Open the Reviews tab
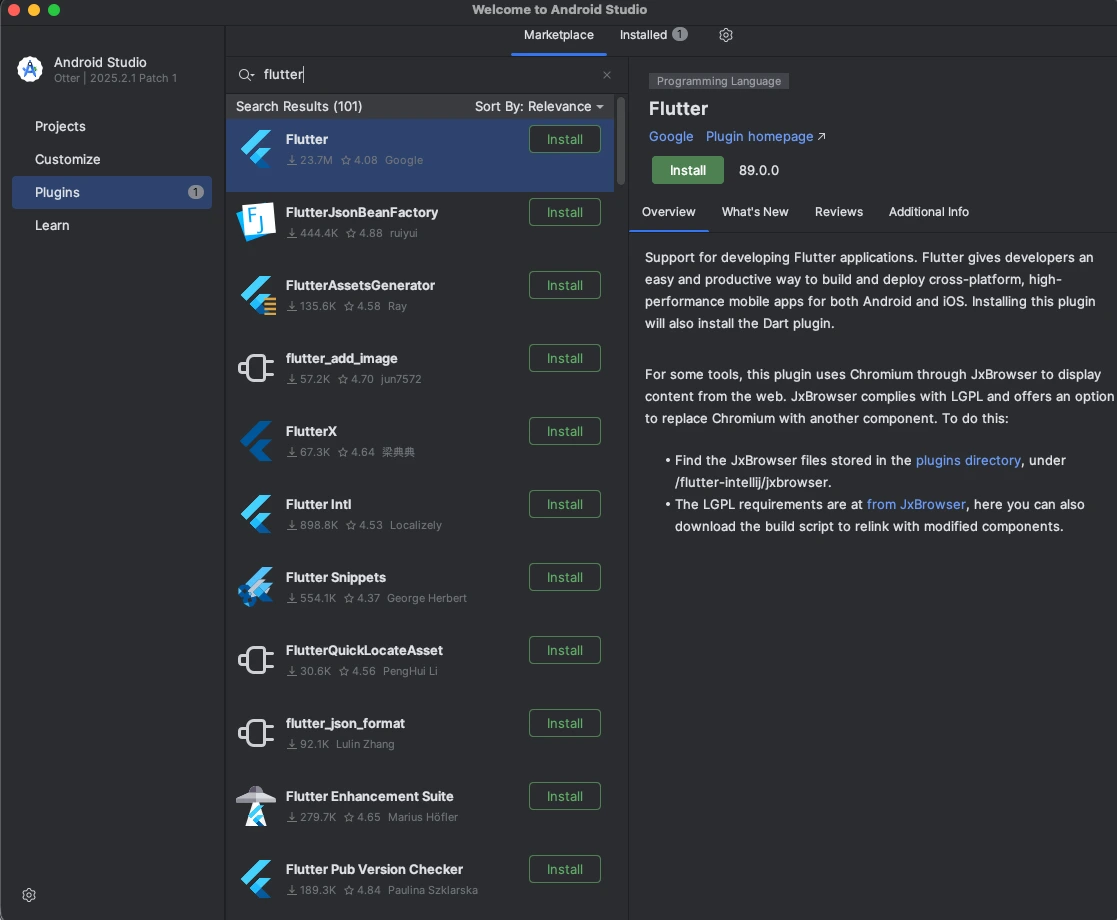Viewport: 1117px width, 920px height. click(838, 212)
